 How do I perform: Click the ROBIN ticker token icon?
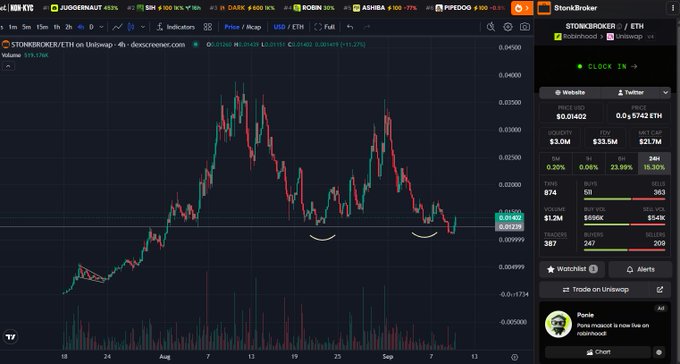pos(297,8)
